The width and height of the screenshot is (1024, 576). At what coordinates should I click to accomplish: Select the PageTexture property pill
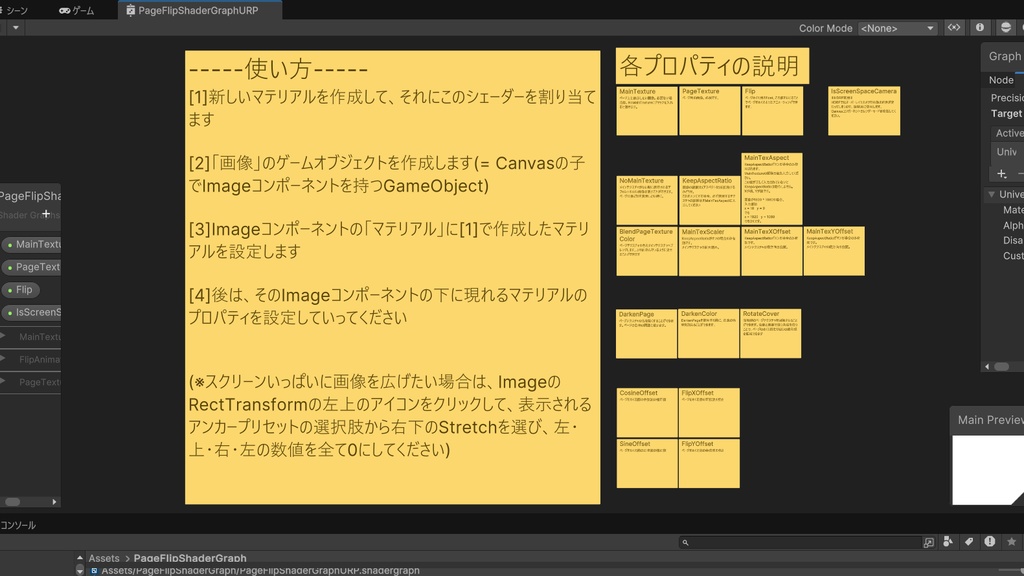pyautogui.click(x=33, y=267)
